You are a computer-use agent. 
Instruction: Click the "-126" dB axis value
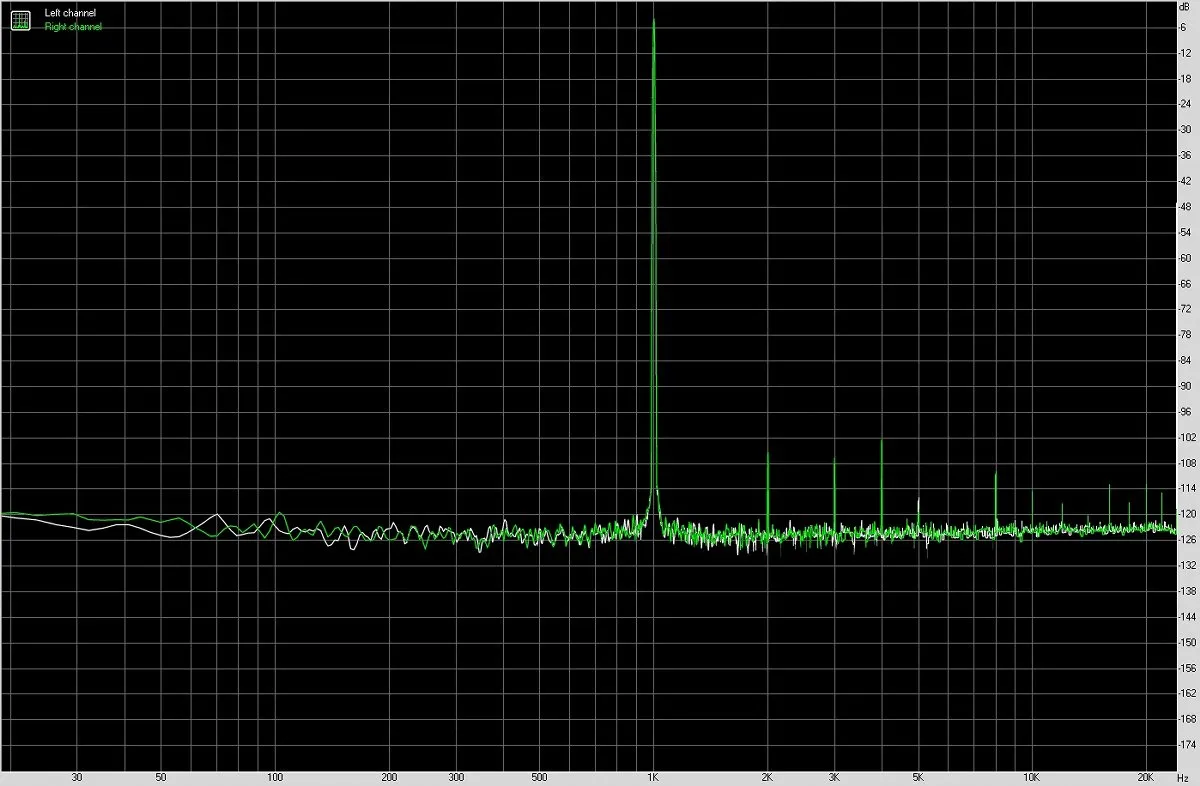pyautogui.click(x=1188, y=540)
